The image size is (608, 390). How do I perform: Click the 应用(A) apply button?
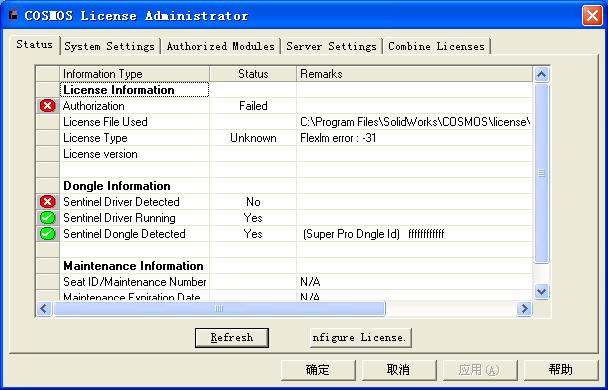tap(480, 370)
